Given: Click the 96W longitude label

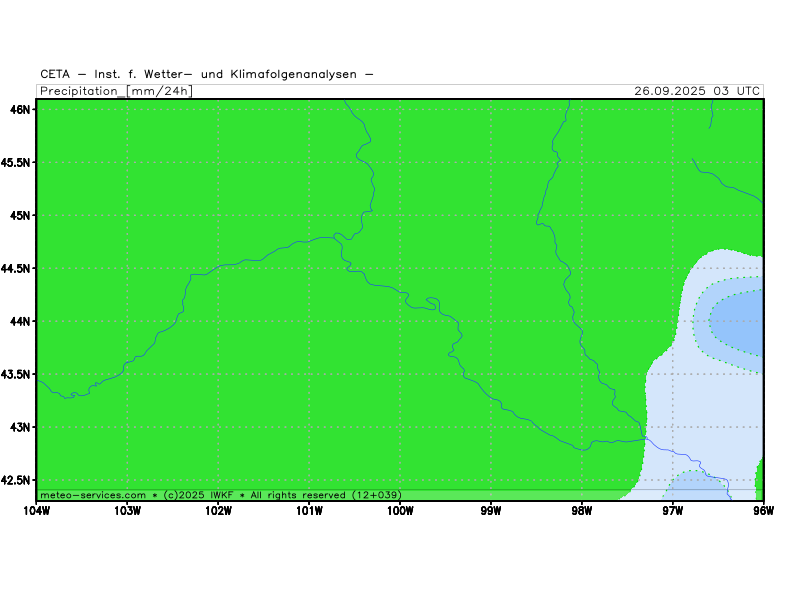Looking at the screenshot, I should coord(763,511).
